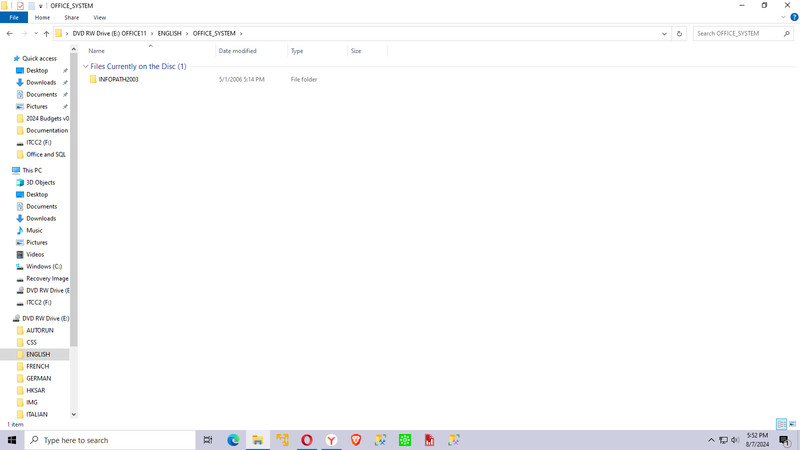Launch Brave browser from the taskbar
800x450 pixels.
click(x=356, y=440)
